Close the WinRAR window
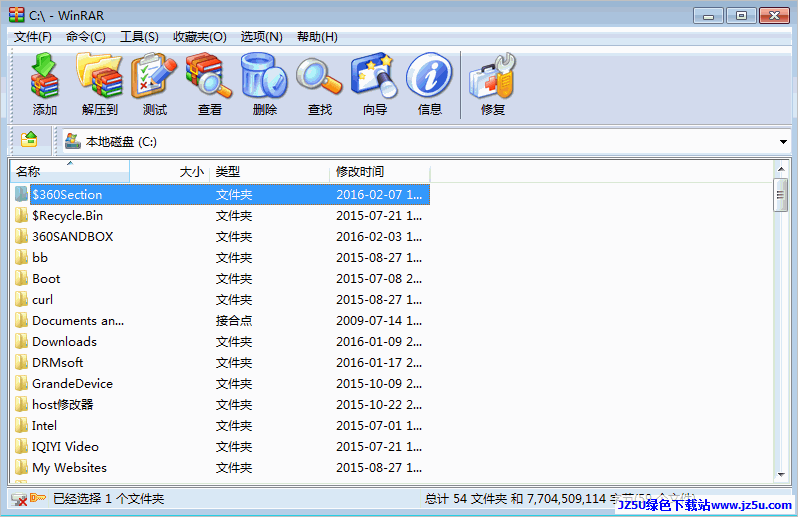The height and width of the screenshot is (517, 798). pos(774,16)
